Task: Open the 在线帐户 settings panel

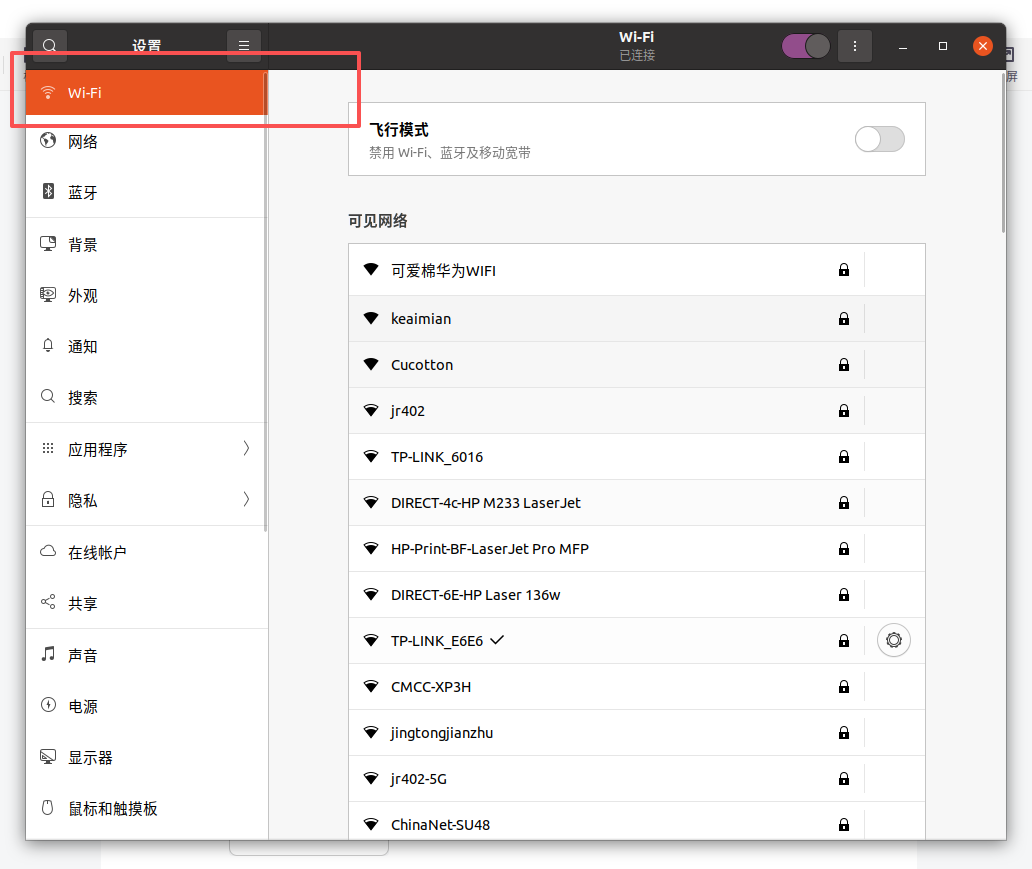Action: pos(146,552)
